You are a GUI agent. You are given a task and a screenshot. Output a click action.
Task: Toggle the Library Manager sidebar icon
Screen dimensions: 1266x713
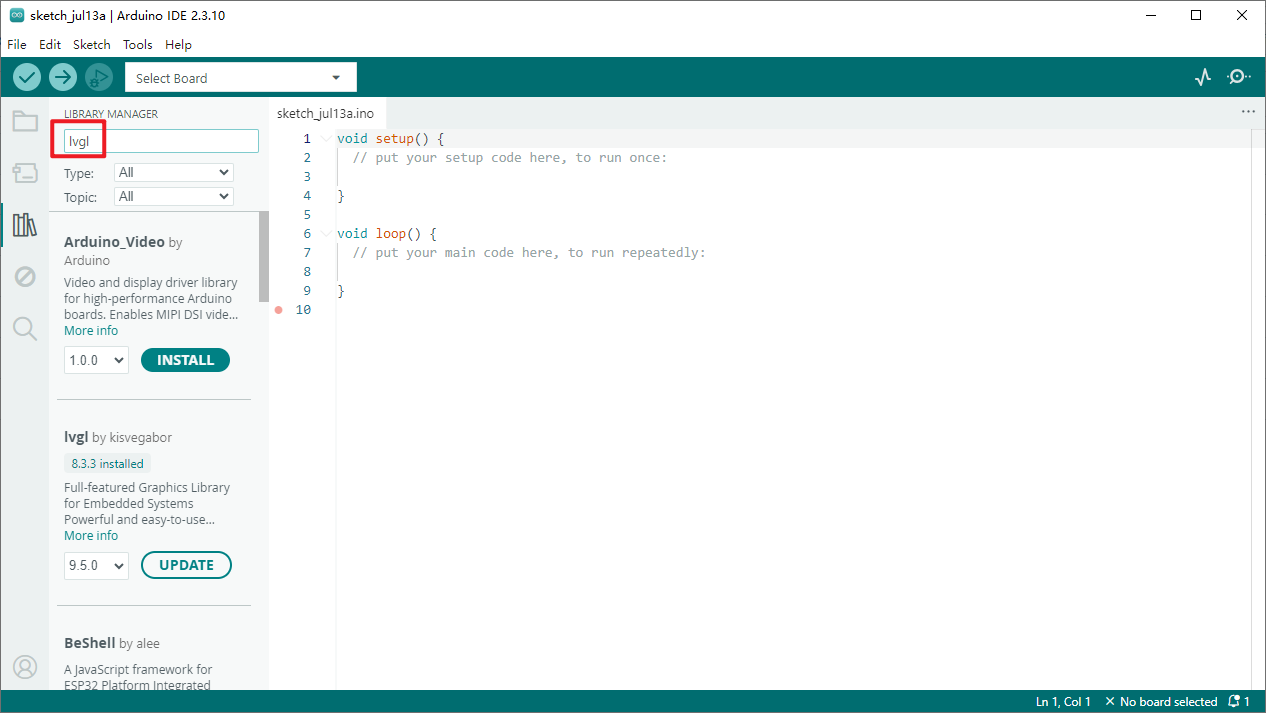tap(25, 224)
